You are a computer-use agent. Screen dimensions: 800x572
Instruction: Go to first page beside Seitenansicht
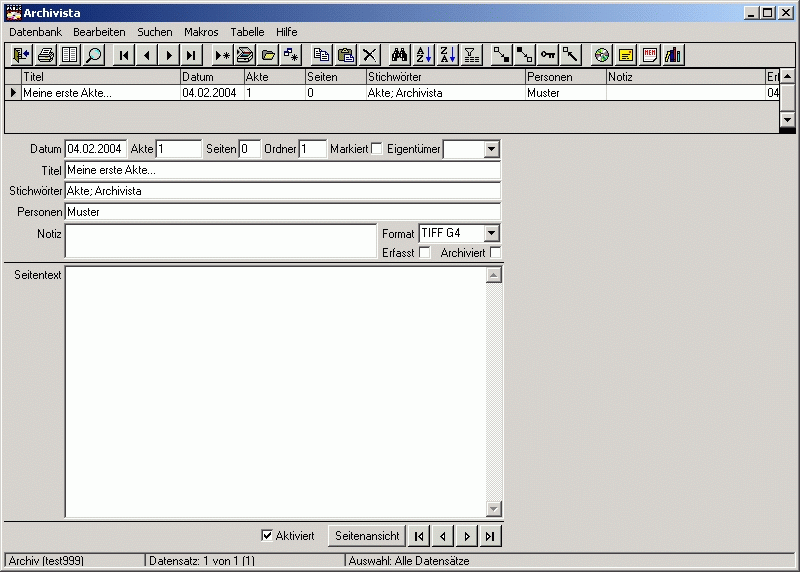pos(419,536)
